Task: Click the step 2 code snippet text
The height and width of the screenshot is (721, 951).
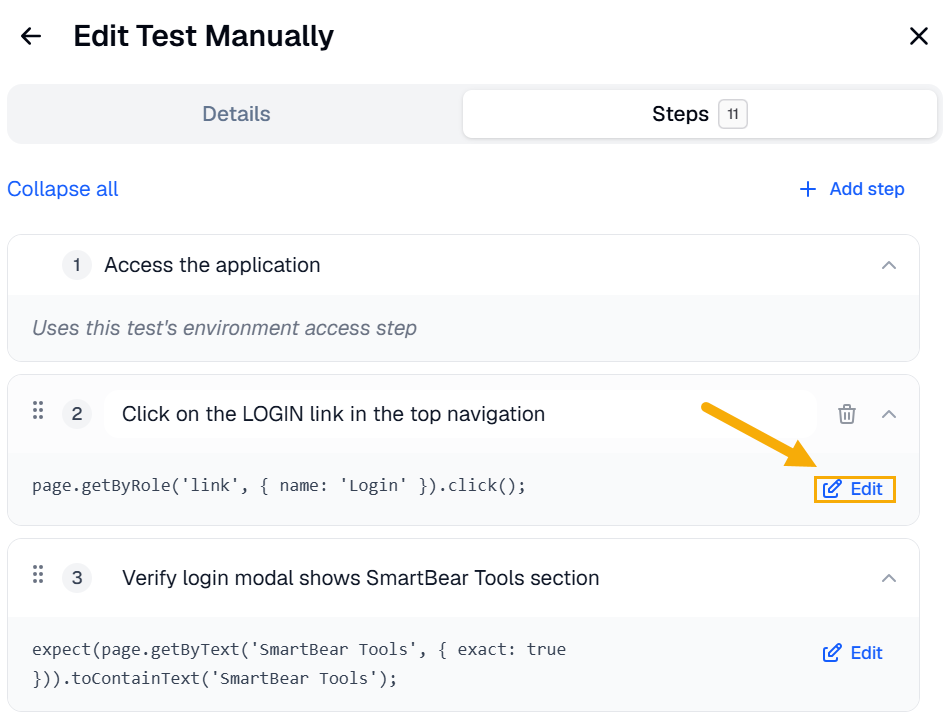Action: tap(279, 486)
